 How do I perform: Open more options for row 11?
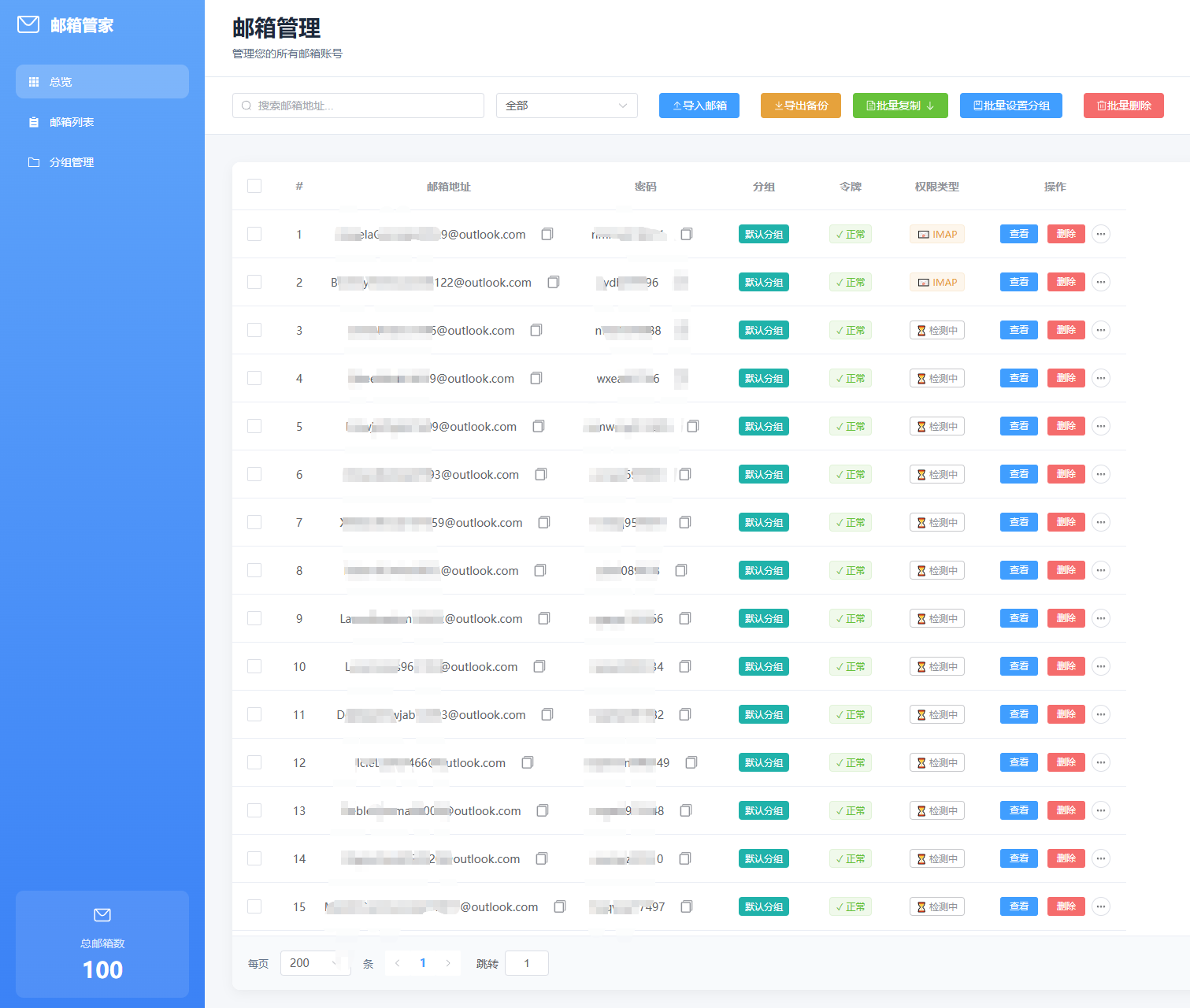[x=1101, y=714]
